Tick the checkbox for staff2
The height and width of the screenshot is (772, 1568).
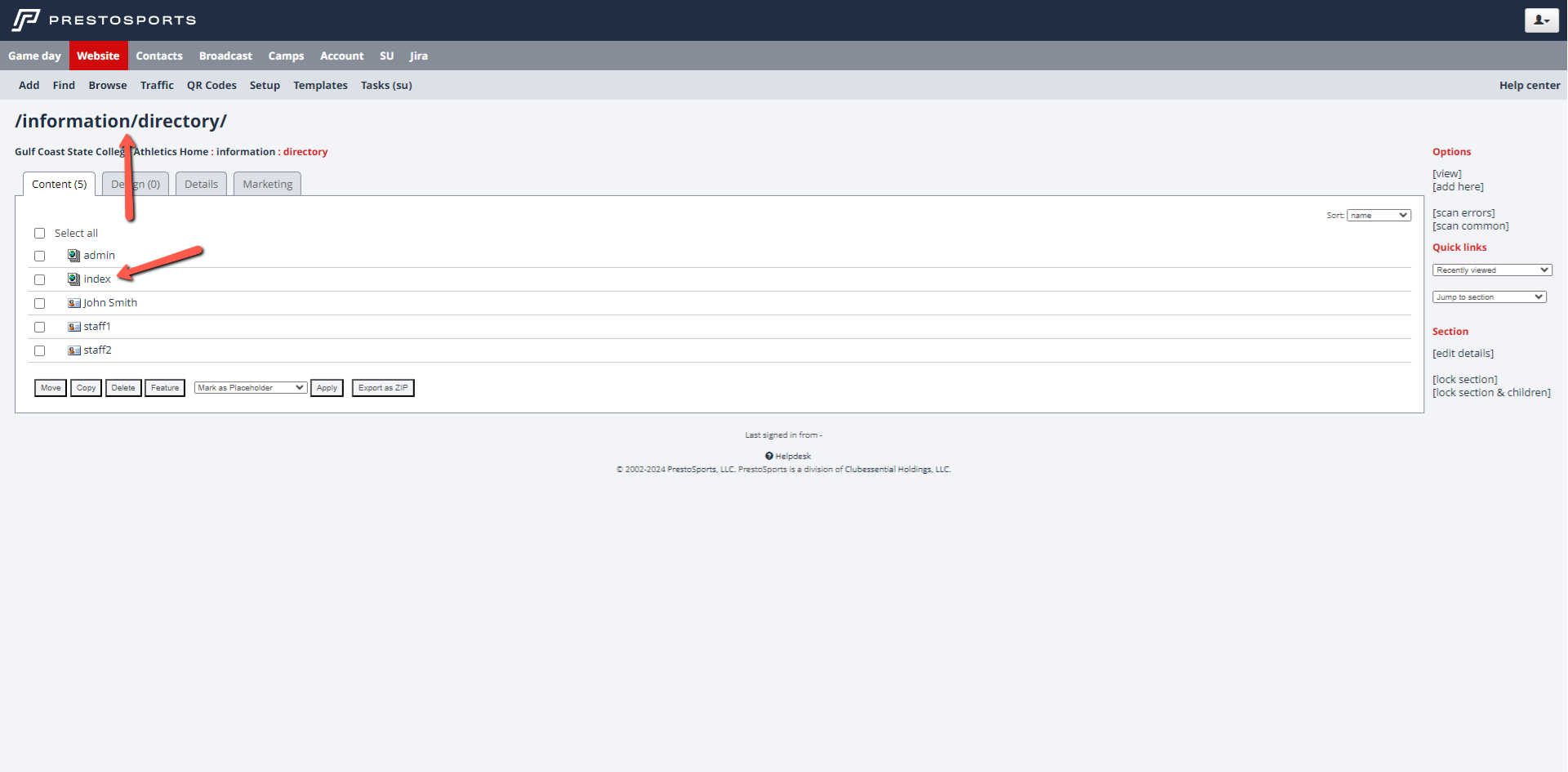39,350
